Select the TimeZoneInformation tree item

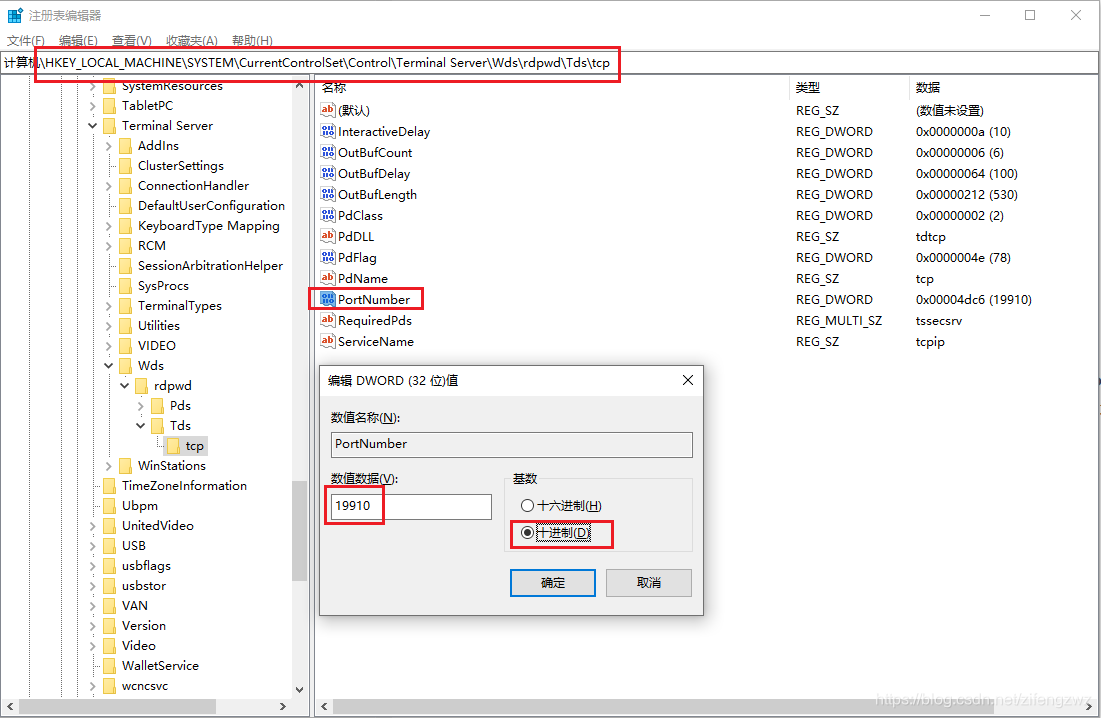point(184,486)
